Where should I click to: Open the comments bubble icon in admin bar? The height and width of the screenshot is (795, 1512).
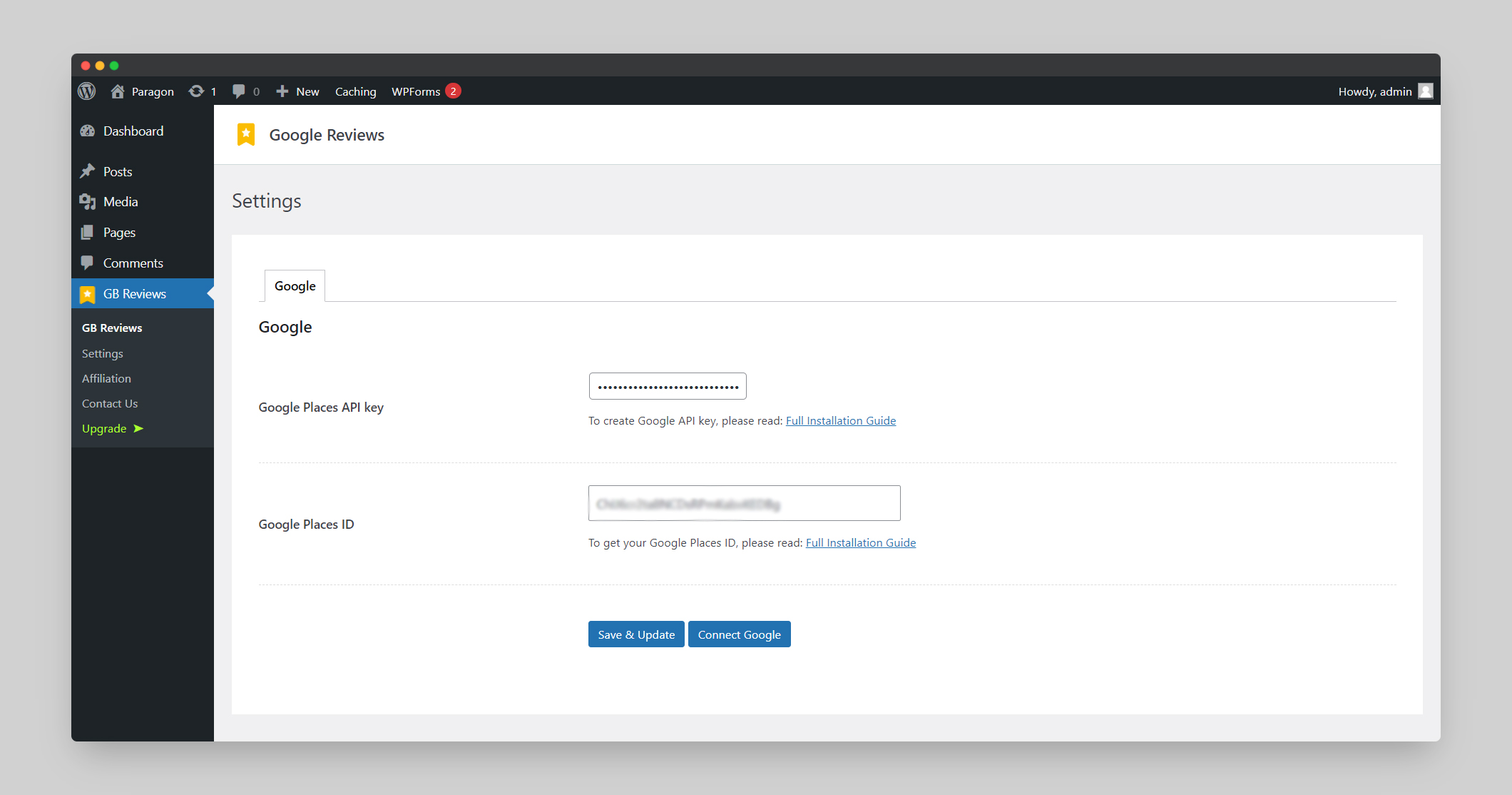pyautogui.click(x=239, y=91)
